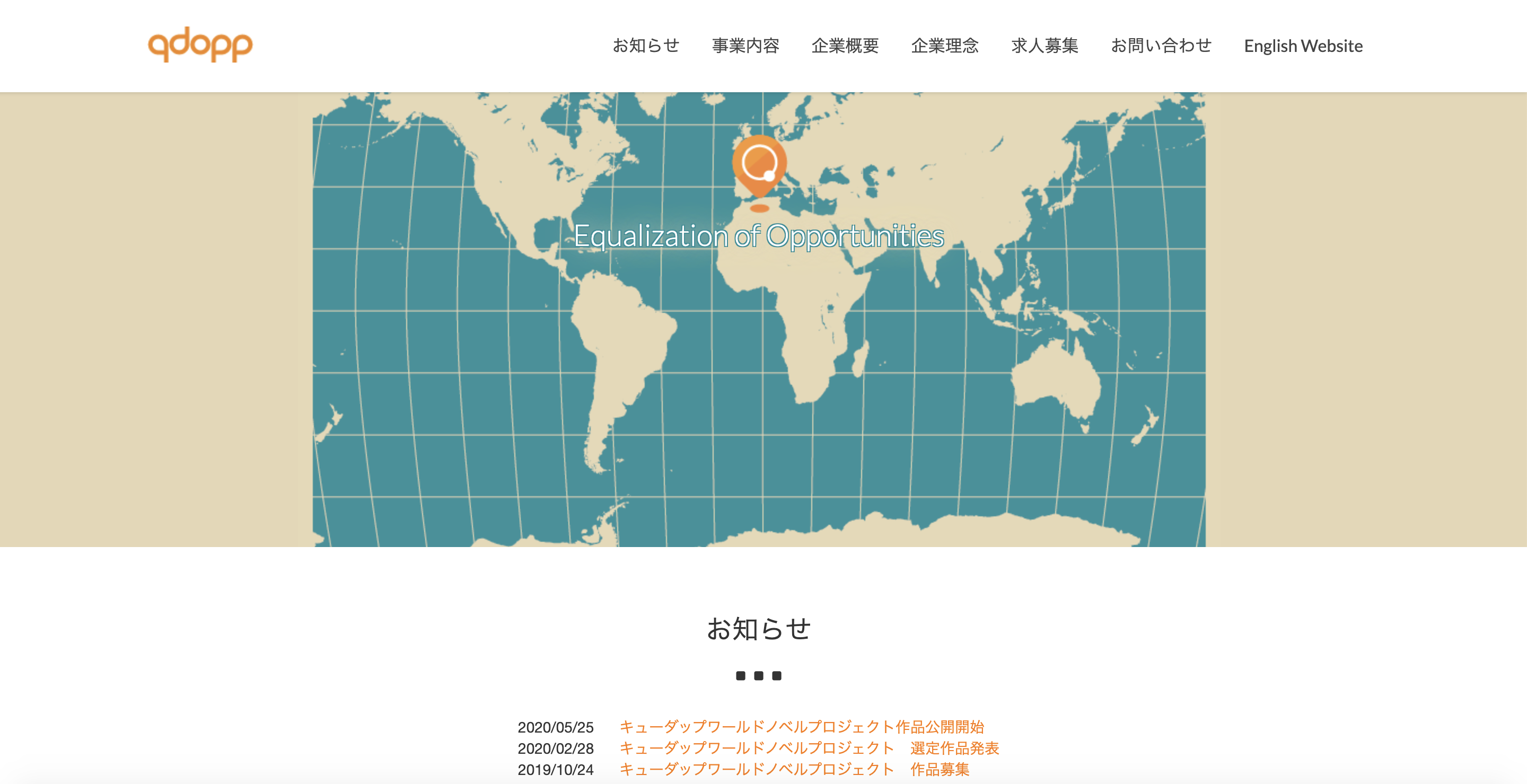Viewport: 1527px width, 784px height.
Task: Open the 求人募集 recruitment menu item
Action: [x=1045, y=46]
